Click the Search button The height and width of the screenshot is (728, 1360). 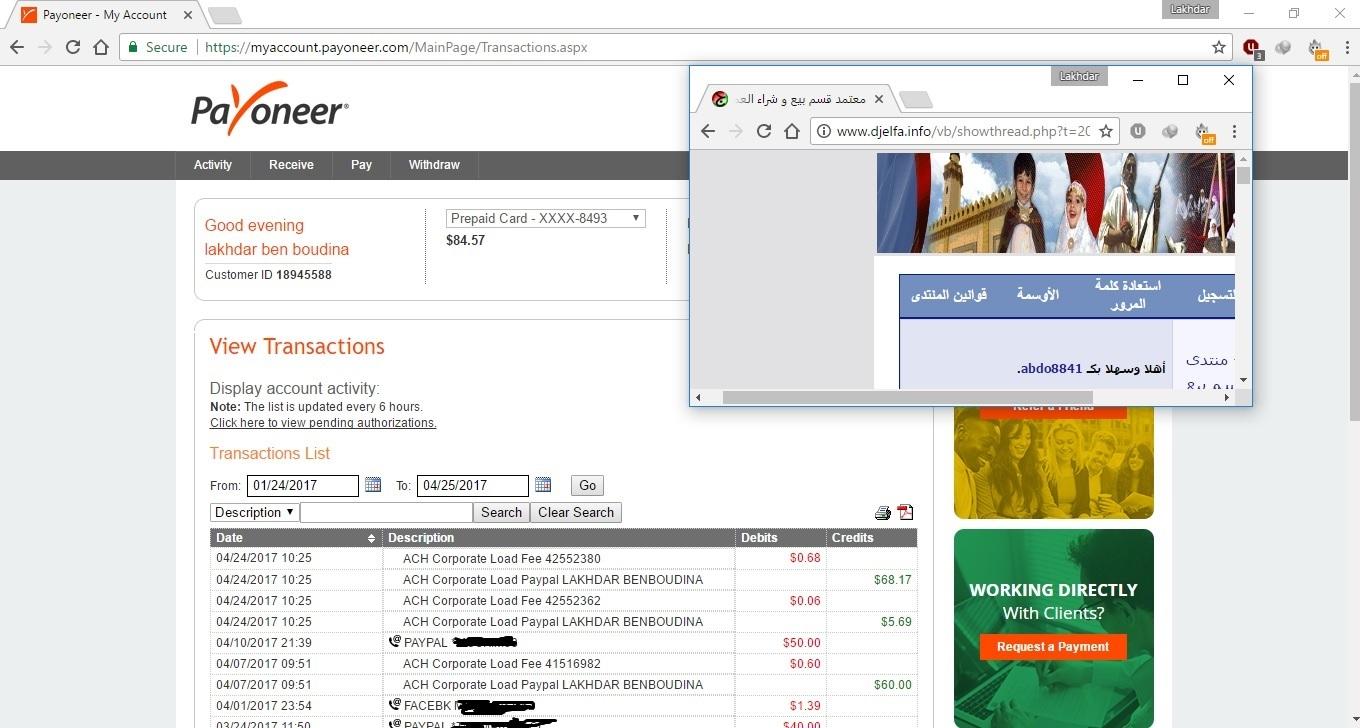[501, 512]
